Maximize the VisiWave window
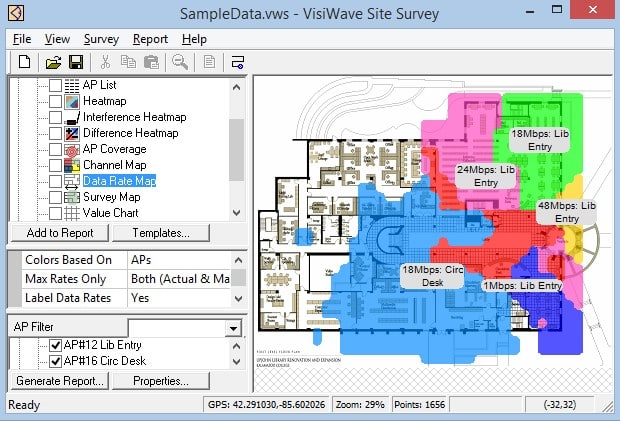620x421 pixels. (557, 10)
